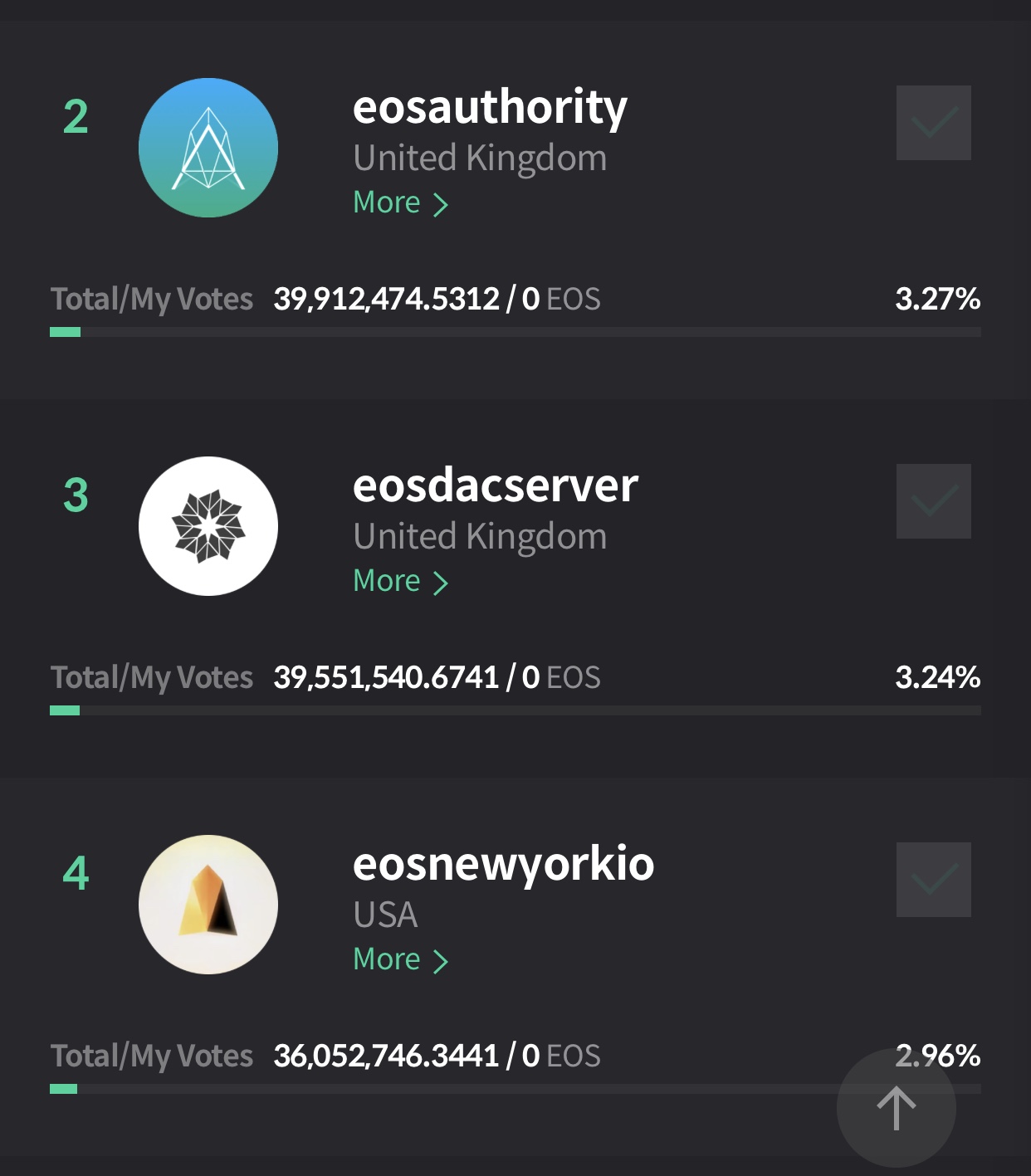Viewport: 1031px width, 1176px height.
Task: Click the eosauthority blue logo avatar
Action: pyautogui.click(x=208, y=148)
